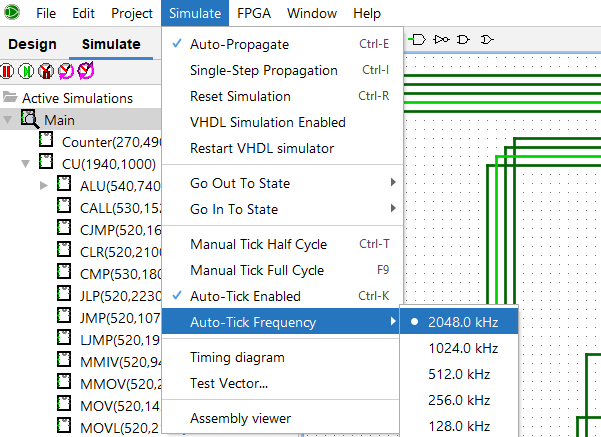Open the Timing diagram
This screenshot has height=437, width=601.
tap(237, 357)
